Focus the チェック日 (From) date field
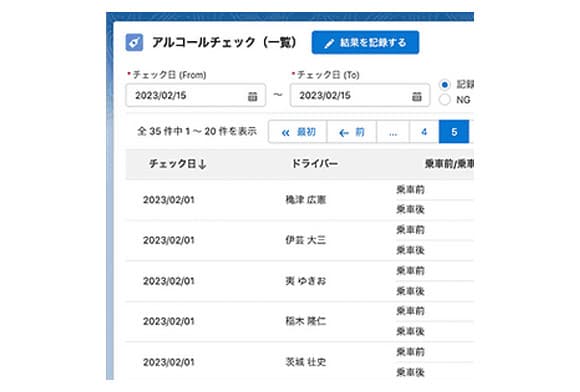Image resolution: width=580 pixels, height=392 pixels. 195,95
